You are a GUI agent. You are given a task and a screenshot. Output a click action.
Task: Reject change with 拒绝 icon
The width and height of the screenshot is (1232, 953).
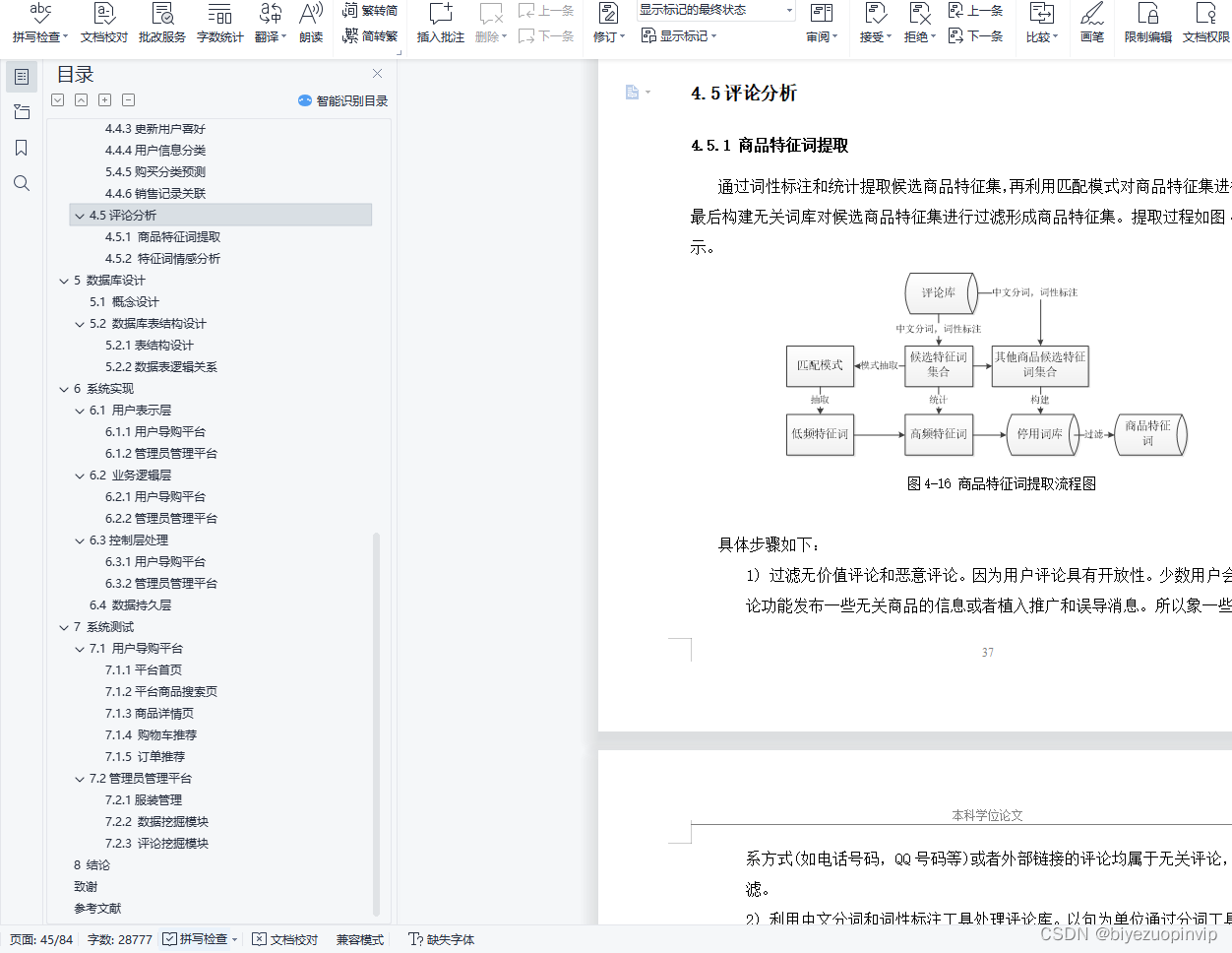click(x=919, y=14)
